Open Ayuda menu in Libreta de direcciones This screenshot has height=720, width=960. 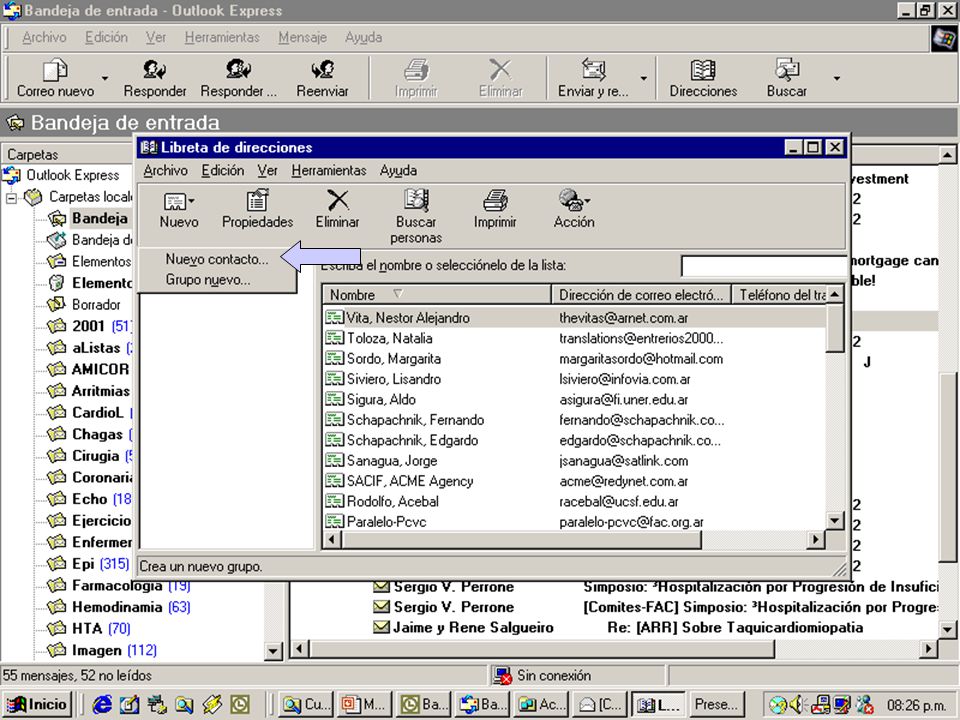click(399, 170)
